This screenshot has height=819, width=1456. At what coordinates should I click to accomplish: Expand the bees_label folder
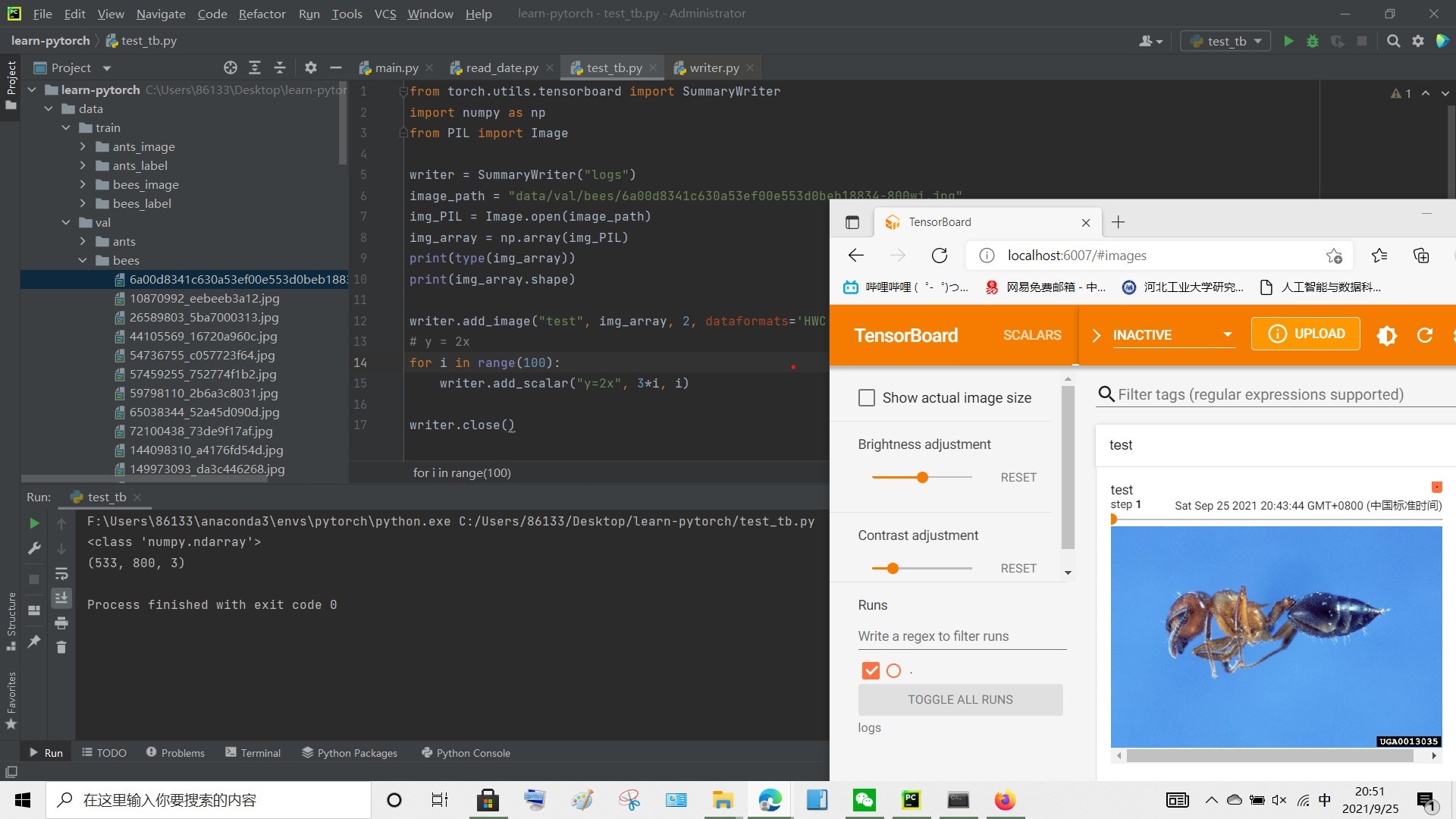point(83,203)
